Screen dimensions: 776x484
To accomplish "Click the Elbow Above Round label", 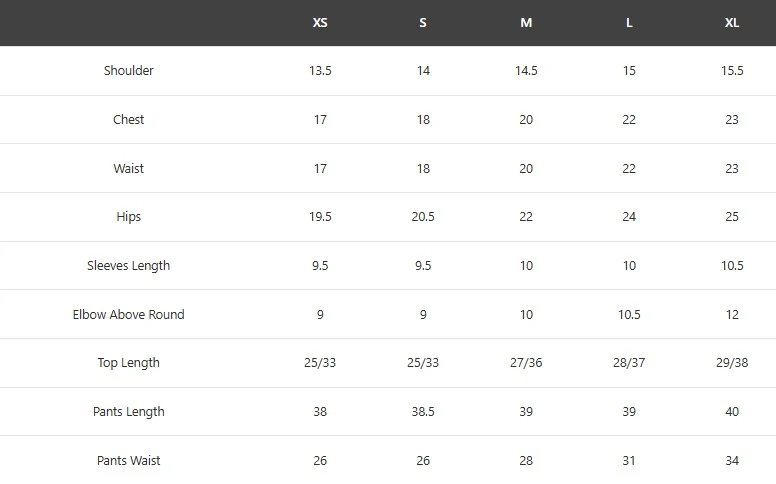I will (x=129, y=315).
